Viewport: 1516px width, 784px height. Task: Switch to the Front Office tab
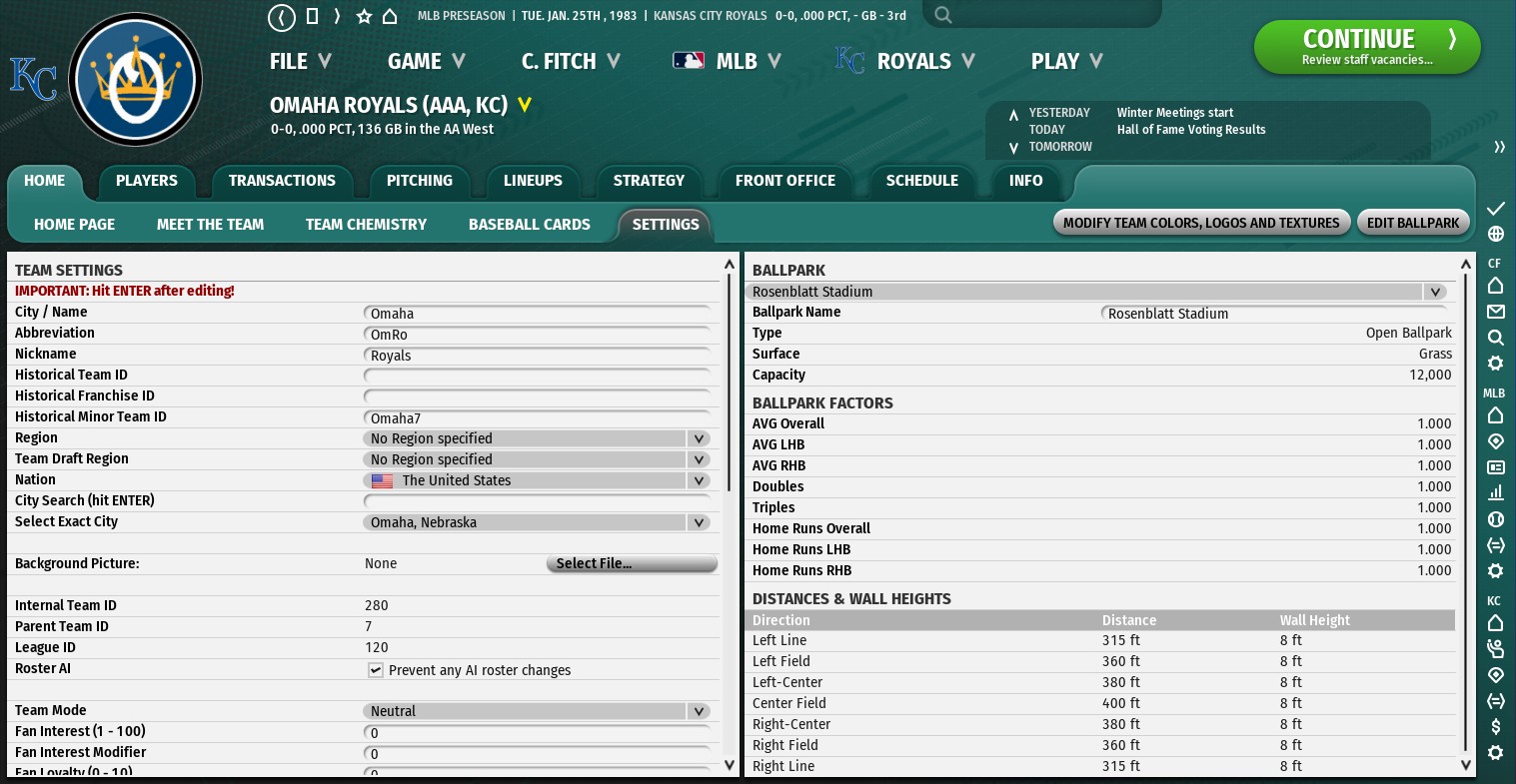coord(784,181)
